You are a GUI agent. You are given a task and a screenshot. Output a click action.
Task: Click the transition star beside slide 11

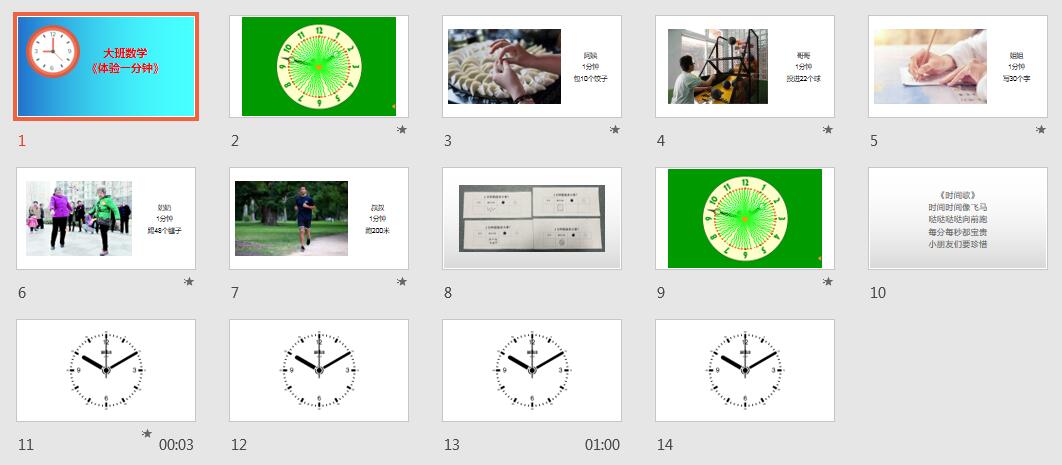[x=147, y=433]
